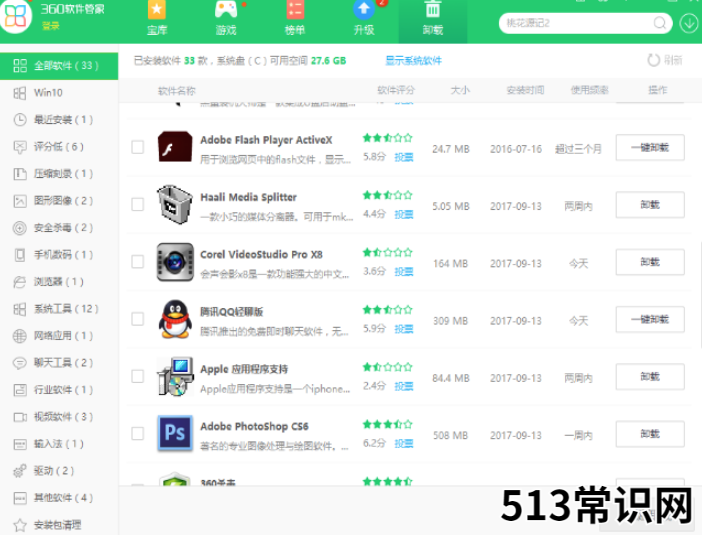This screenshot has width=702, height=536.
Task: Select 压缩刻录 (1) category
Action: tap(59, 173)
